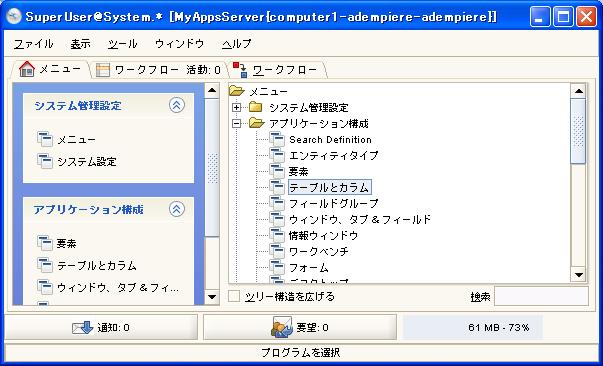Viewport: 603px width, 366px height.
Task: Select 要素 entry in the menu tree
Action: 298,171
